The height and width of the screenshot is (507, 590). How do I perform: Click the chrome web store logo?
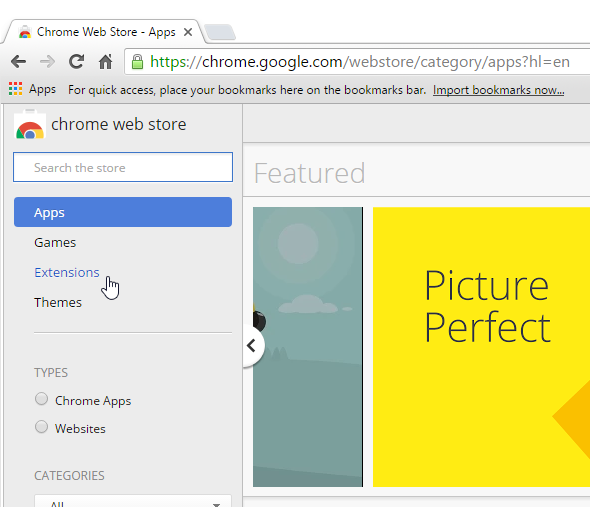point(30,125)
